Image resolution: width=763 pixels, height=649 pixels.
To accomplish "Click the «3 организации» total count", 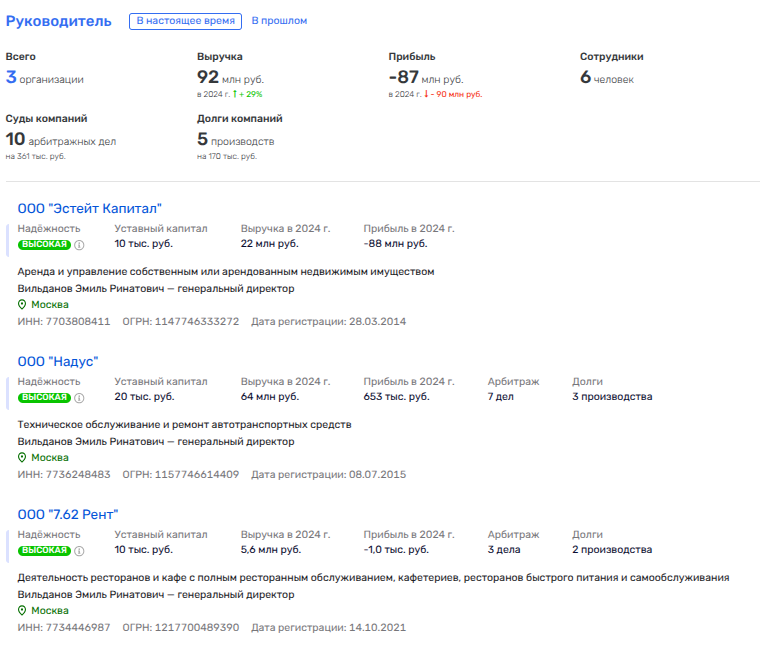I will tap(45, 78).
